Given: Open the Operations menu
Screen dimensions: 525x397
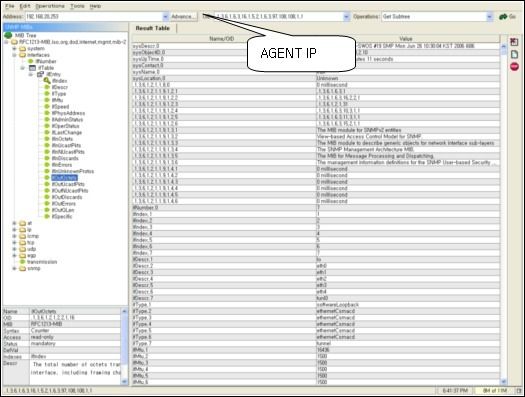Looking at the screenshot, I should point(50,6).
